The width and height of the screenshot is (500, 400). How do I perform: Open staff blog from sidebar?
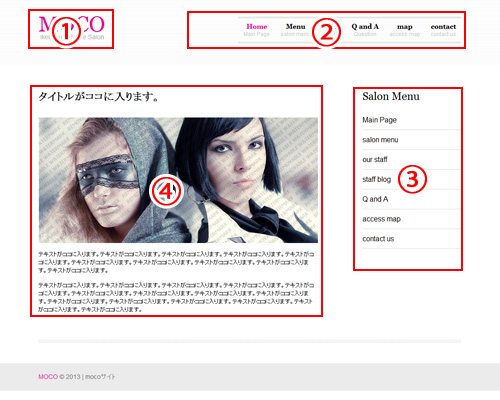click(376, 179)
